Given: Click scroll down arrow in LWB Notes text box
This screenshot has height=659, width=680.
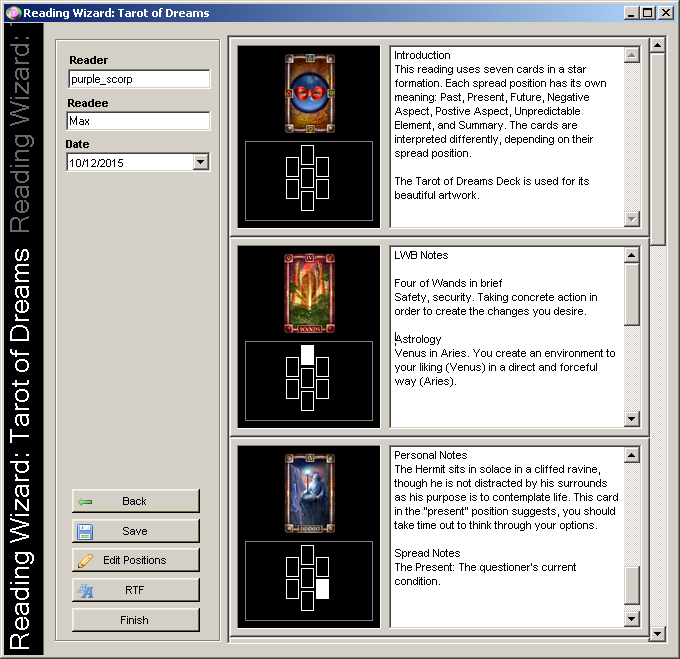Looking at the screenshot, I should tap(632, 418).
